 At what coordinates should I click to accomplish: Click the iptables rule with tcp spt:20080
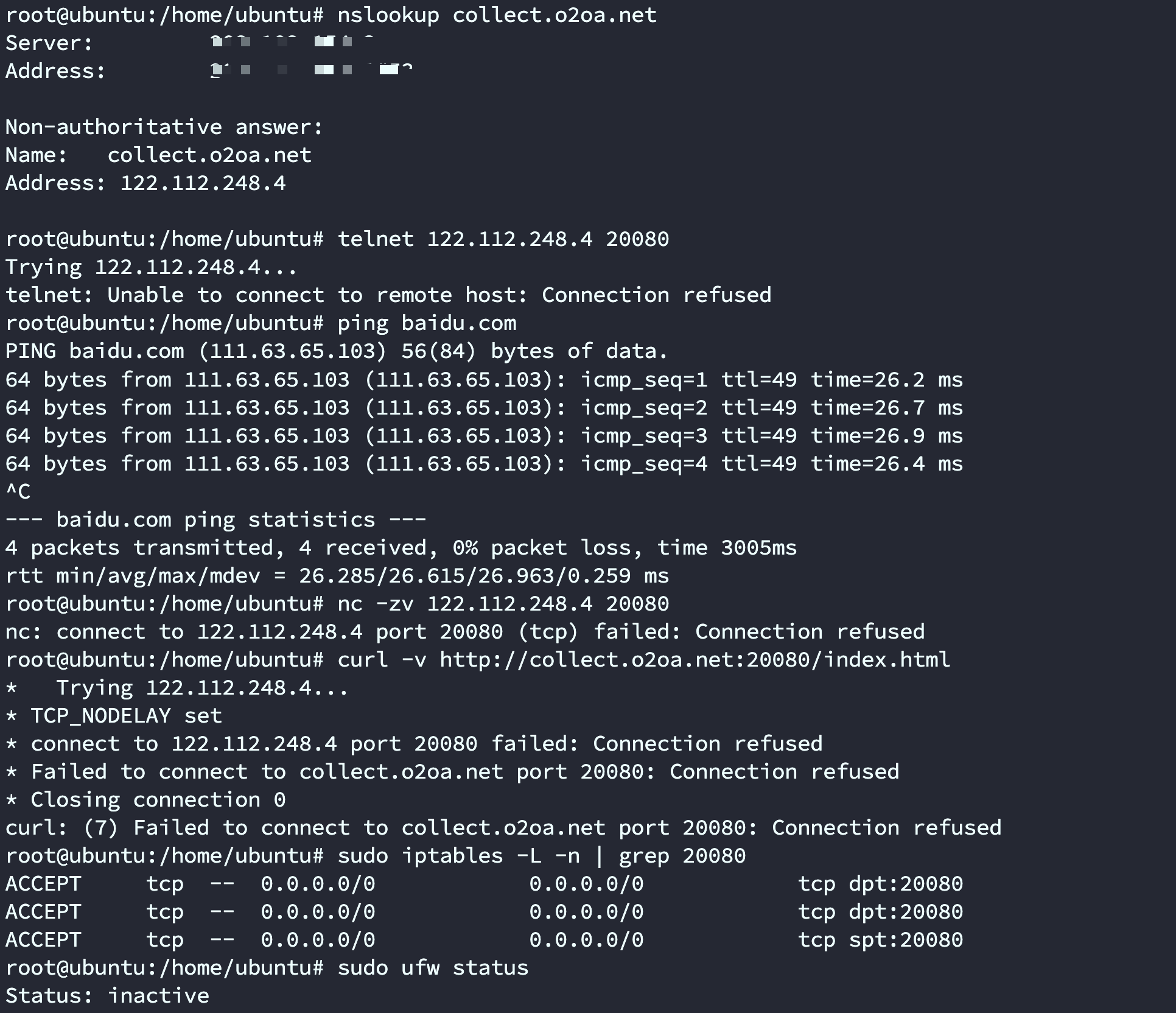484,939
